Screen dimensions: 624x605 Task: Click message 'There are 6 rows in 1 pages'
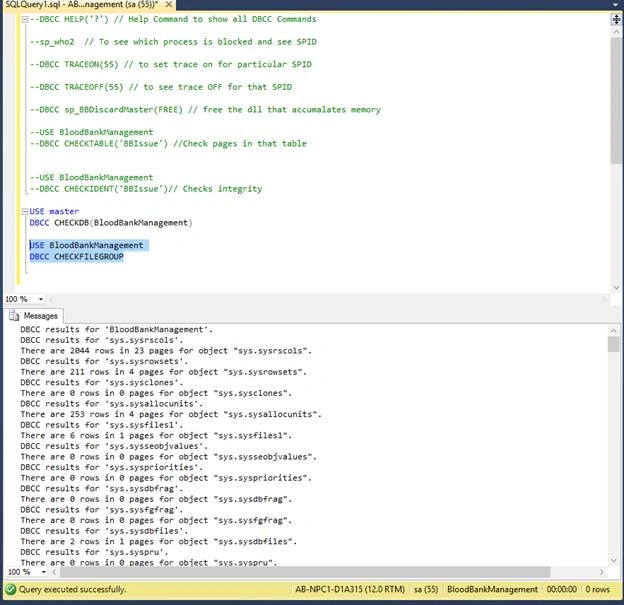[156, 436]
